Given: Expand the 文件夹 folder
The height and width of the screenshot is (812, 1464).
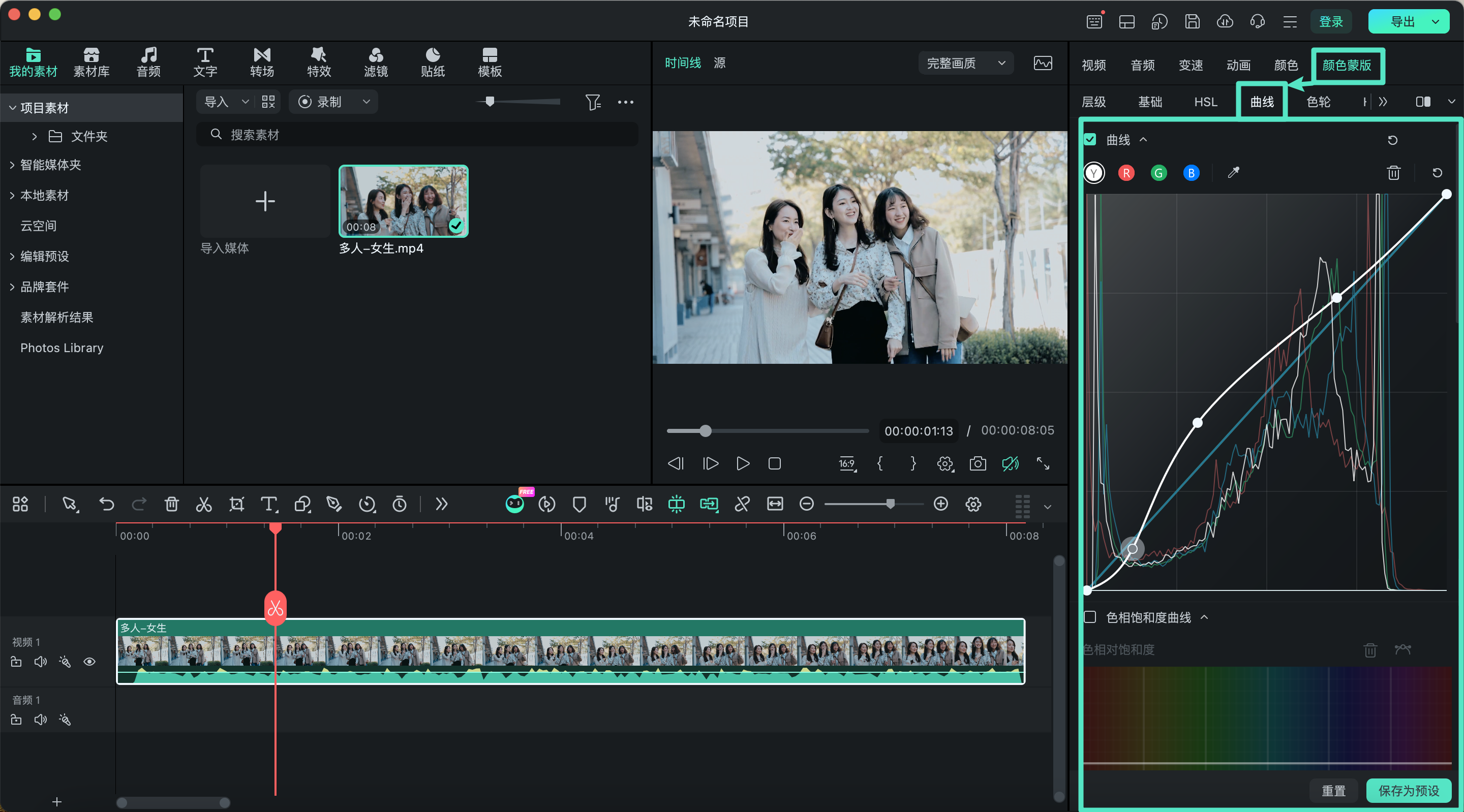Looking at the screenshot, I should [x=34, y=136].
